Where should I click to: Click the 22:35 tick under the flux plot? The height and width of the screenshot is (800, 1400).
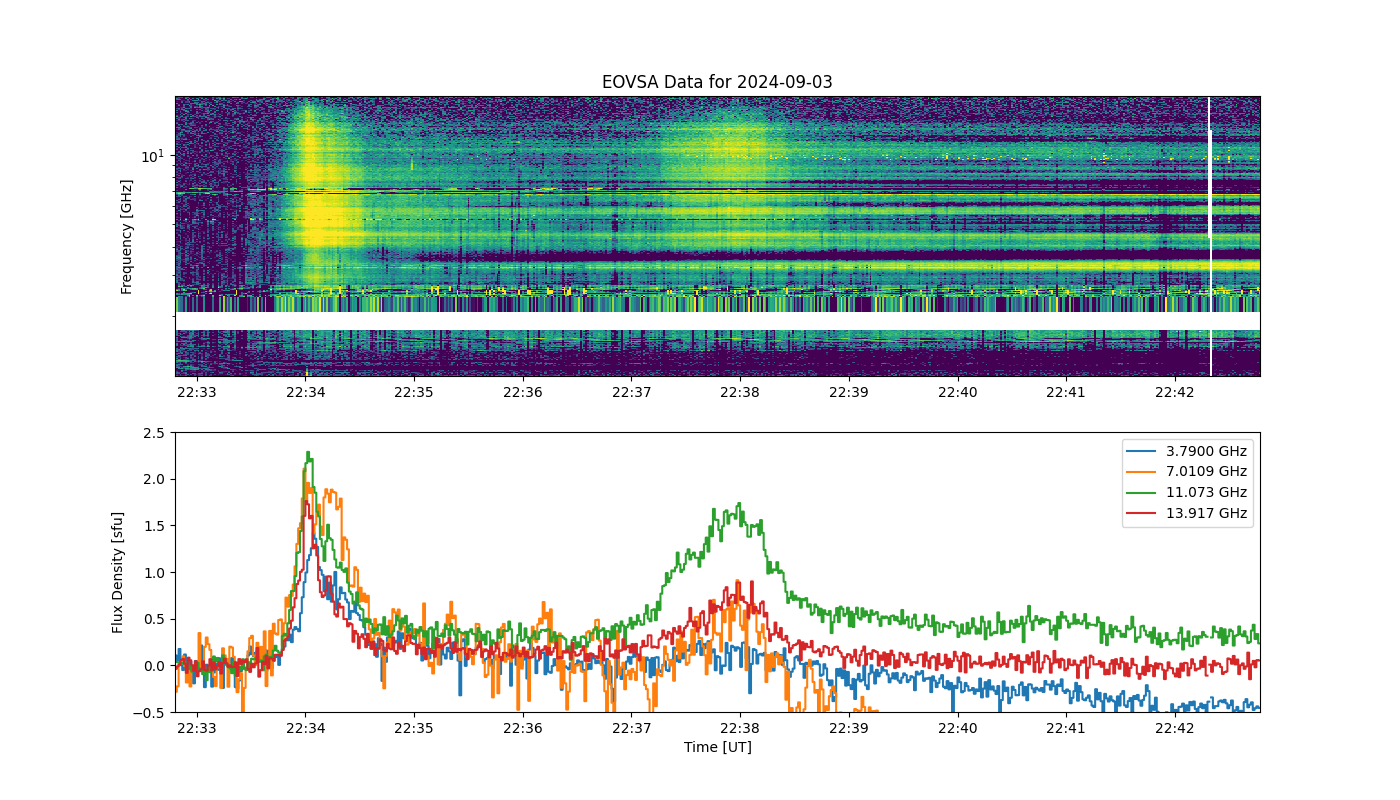coord(414,728)
